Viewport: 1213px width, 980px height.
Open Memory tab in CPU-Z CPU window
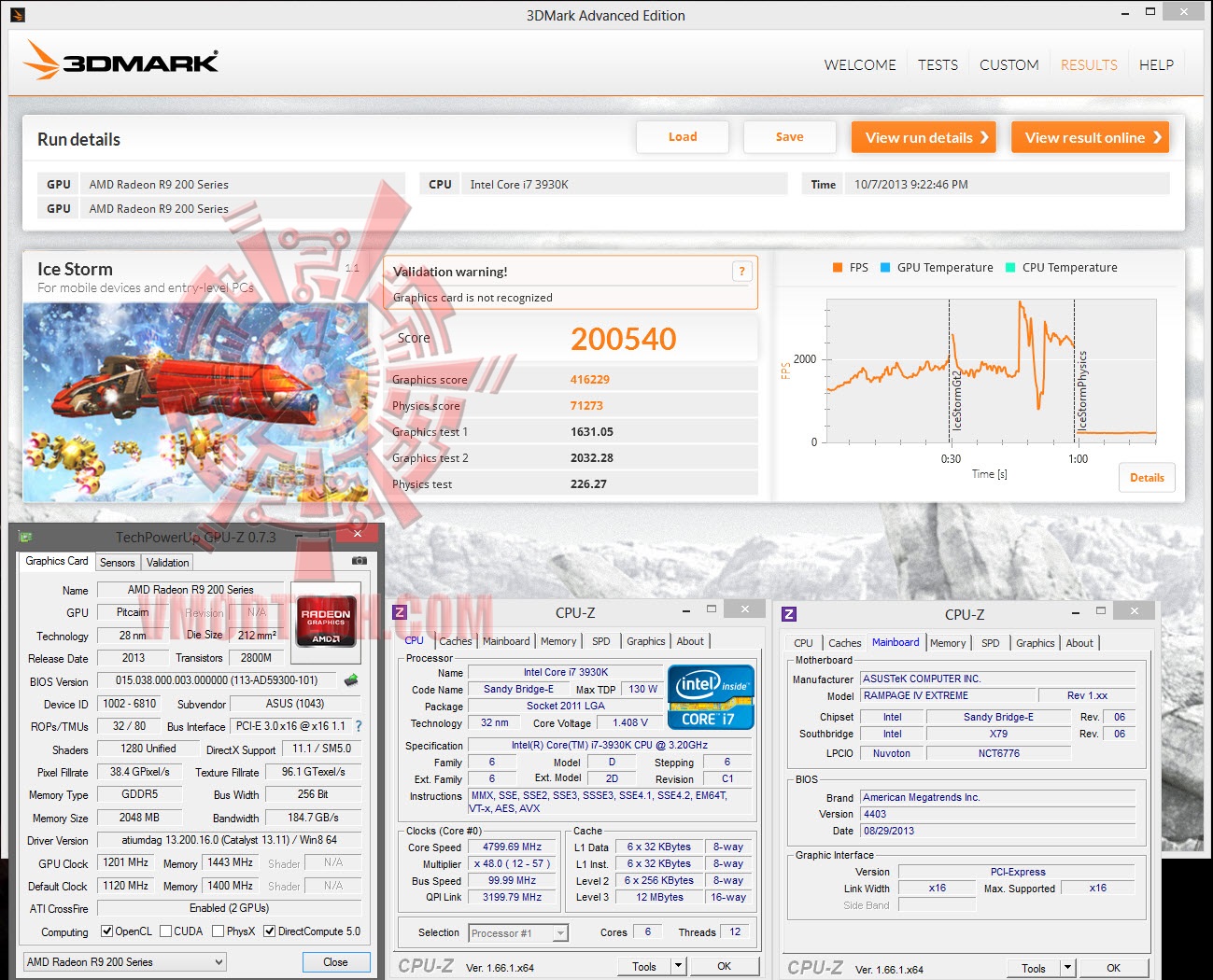(x=558, y=641)
